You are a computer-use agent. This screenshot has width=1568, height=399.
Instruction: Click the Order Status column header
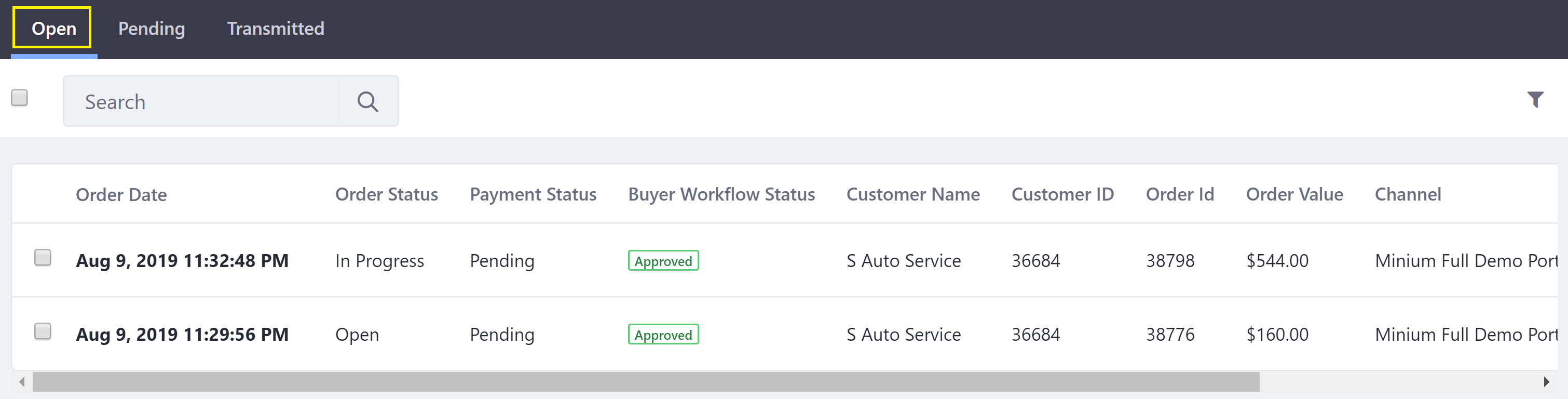(387, 194)
